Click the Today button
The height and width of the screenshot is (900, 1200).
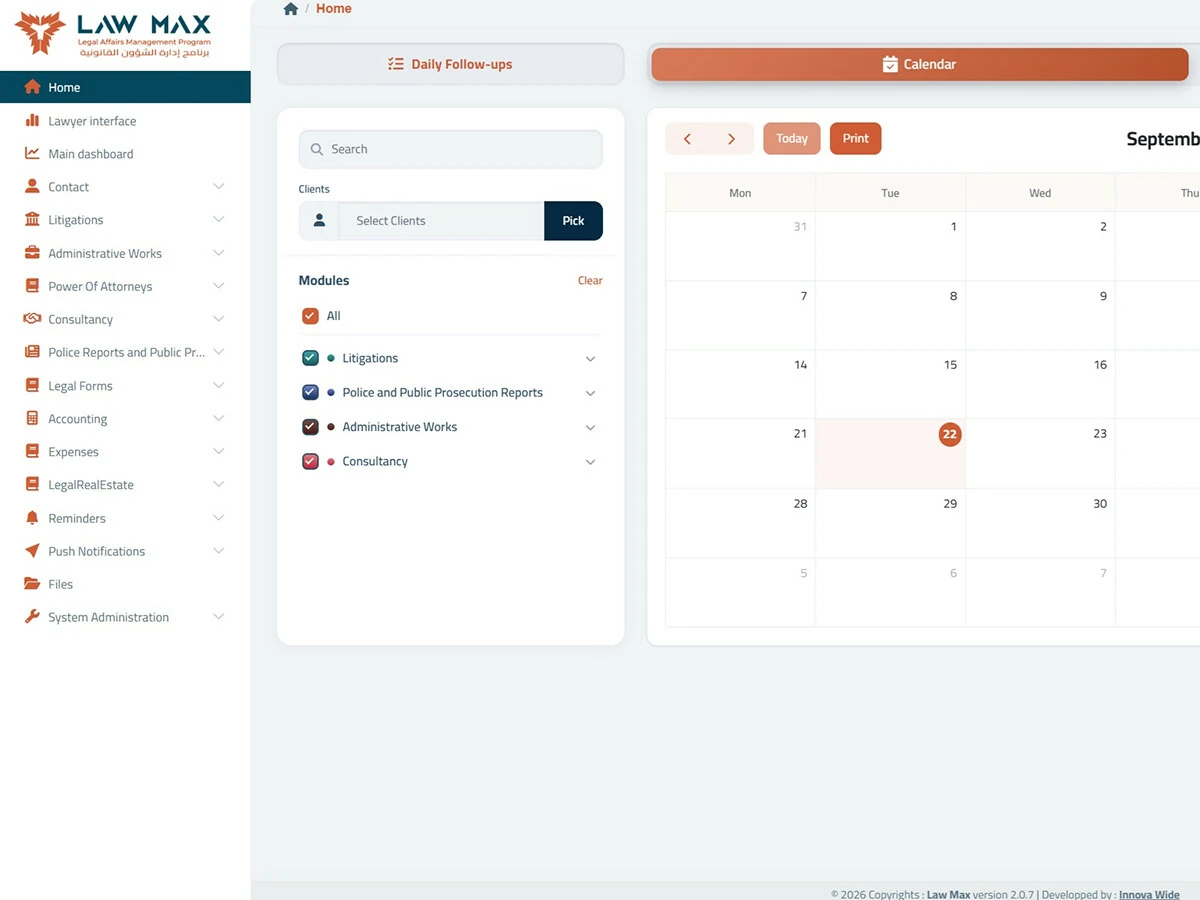(x=792, y=139)
